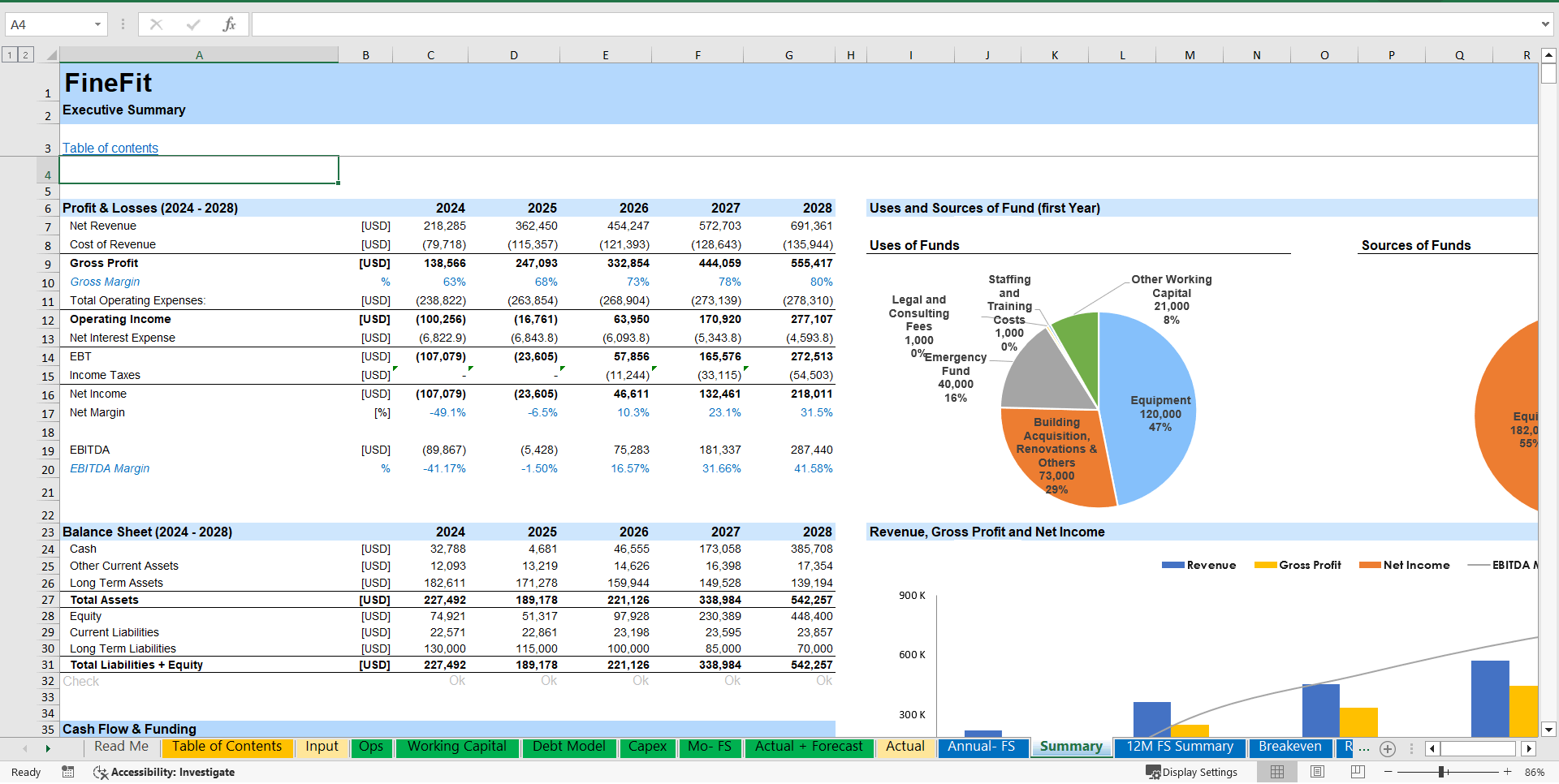Switch to the Actual sheet tab
The height and width of the screenshot is (784, 1559).
click(x=905, y=747)
